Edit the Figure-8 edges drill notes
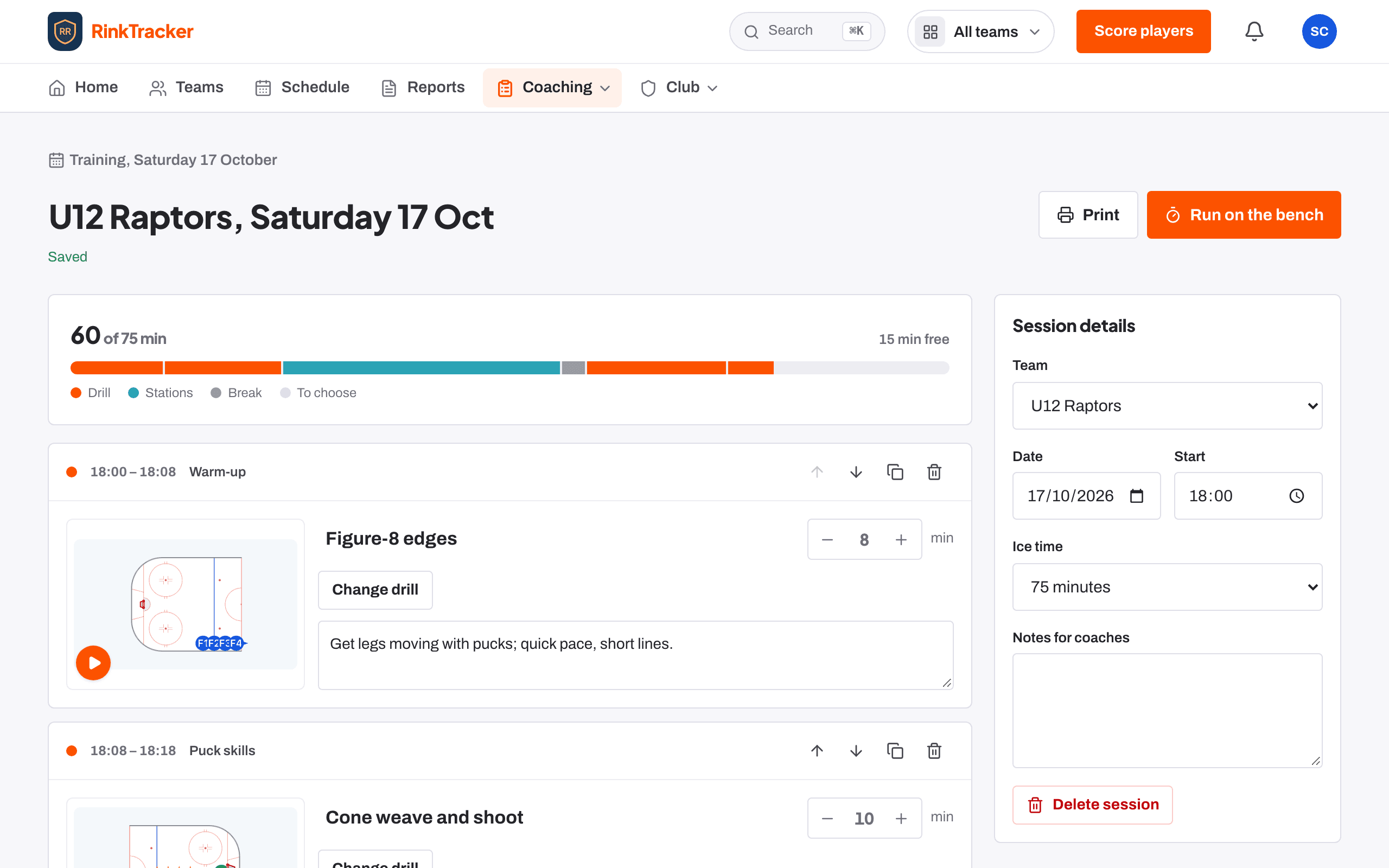Screen dimensions: 1389x868 (635, 655)
